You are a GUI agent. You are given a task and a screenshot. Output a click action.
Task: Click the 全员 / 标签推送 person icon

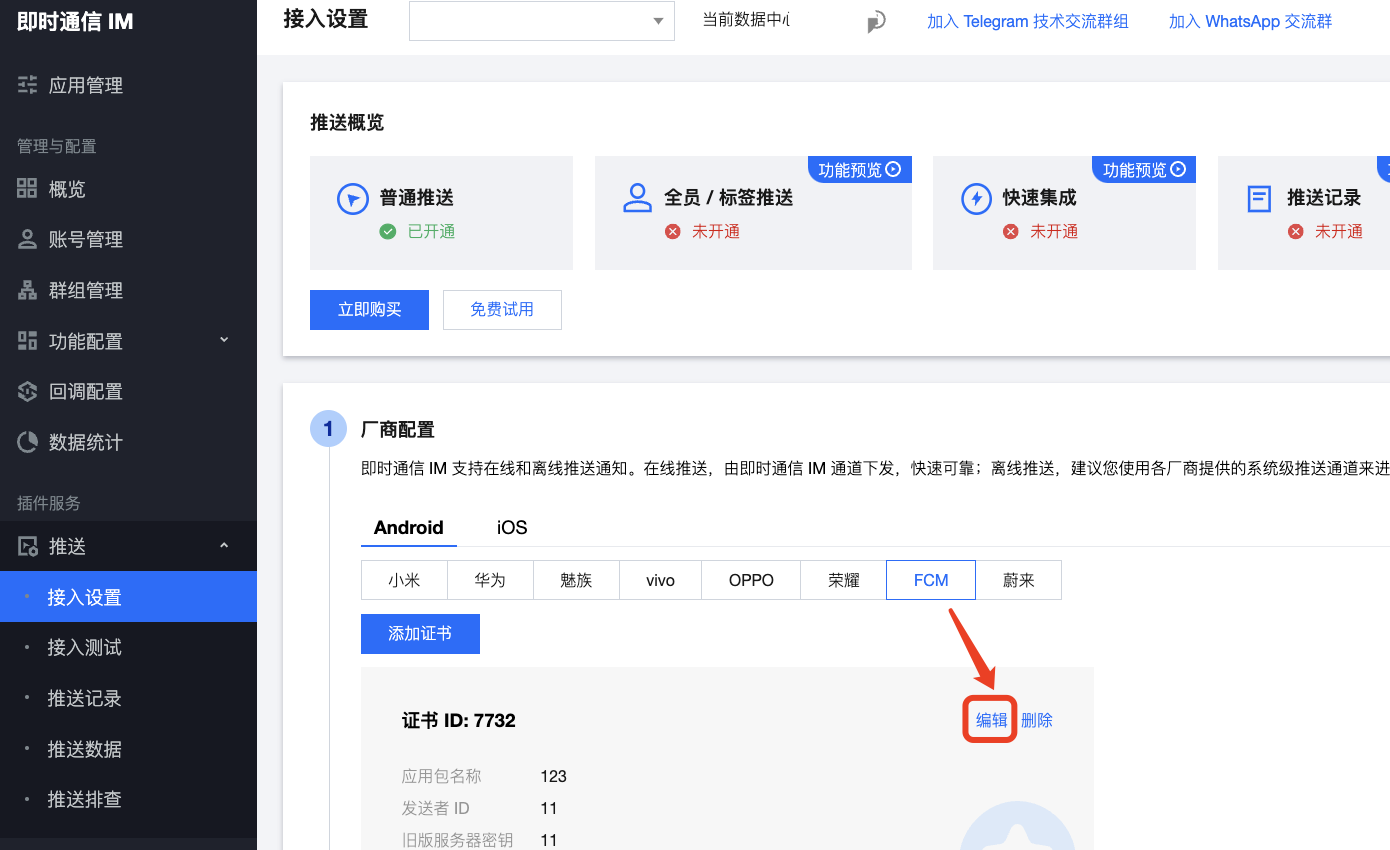pyautogui.click(x=637, y=198)
